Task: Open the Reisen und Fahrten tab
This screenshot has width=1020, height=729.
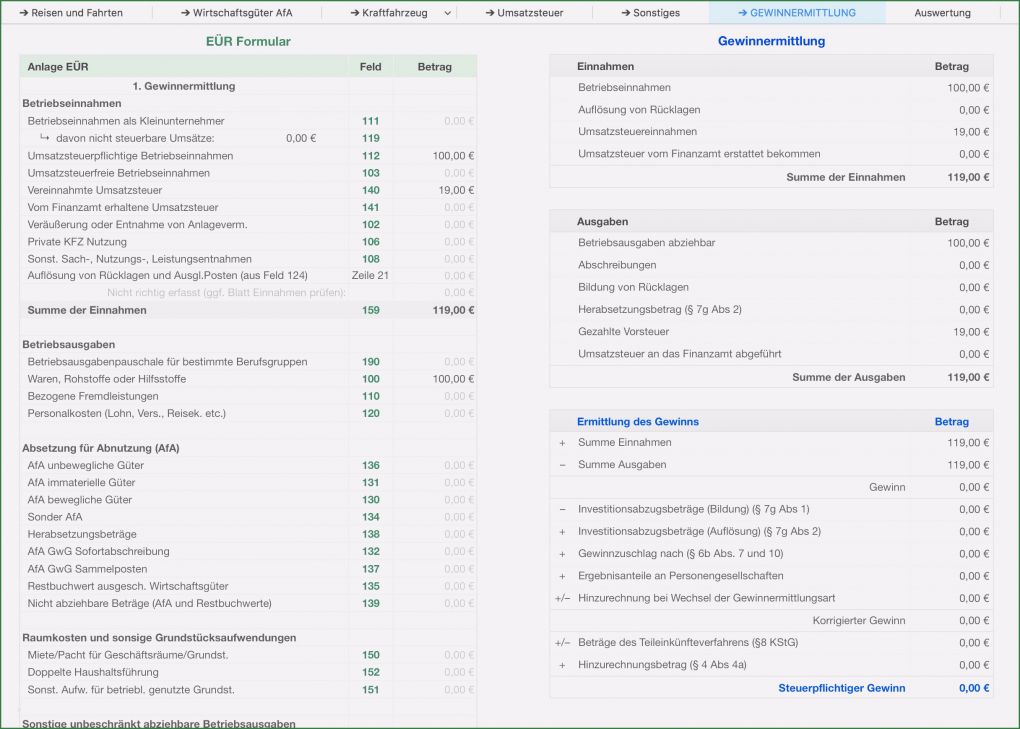Action: click(76, 13)
